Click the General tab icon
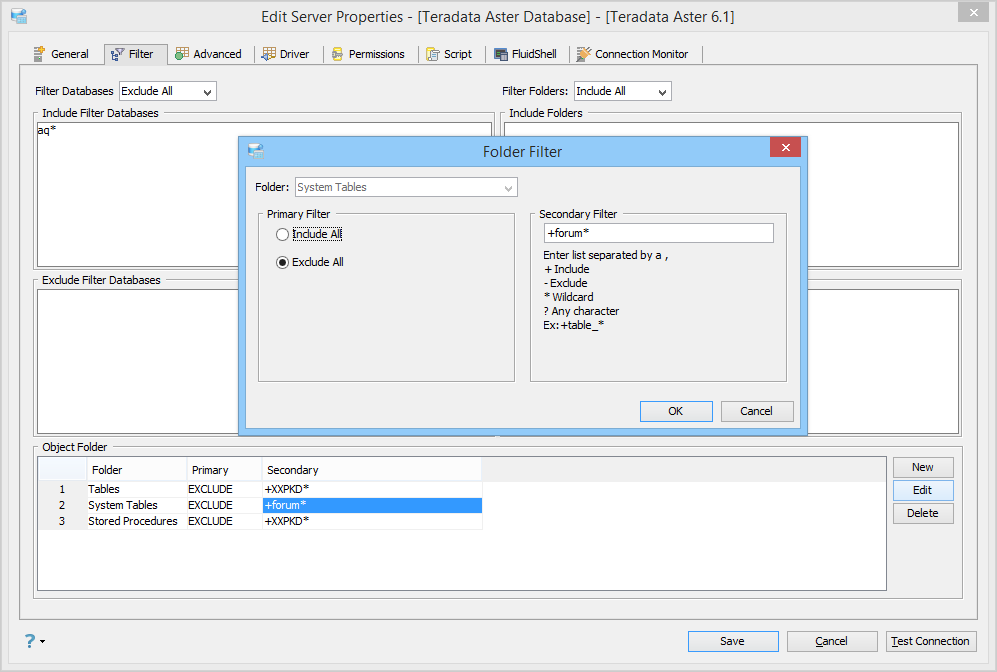This screenshot has width=997, height=672. (39, 54)
